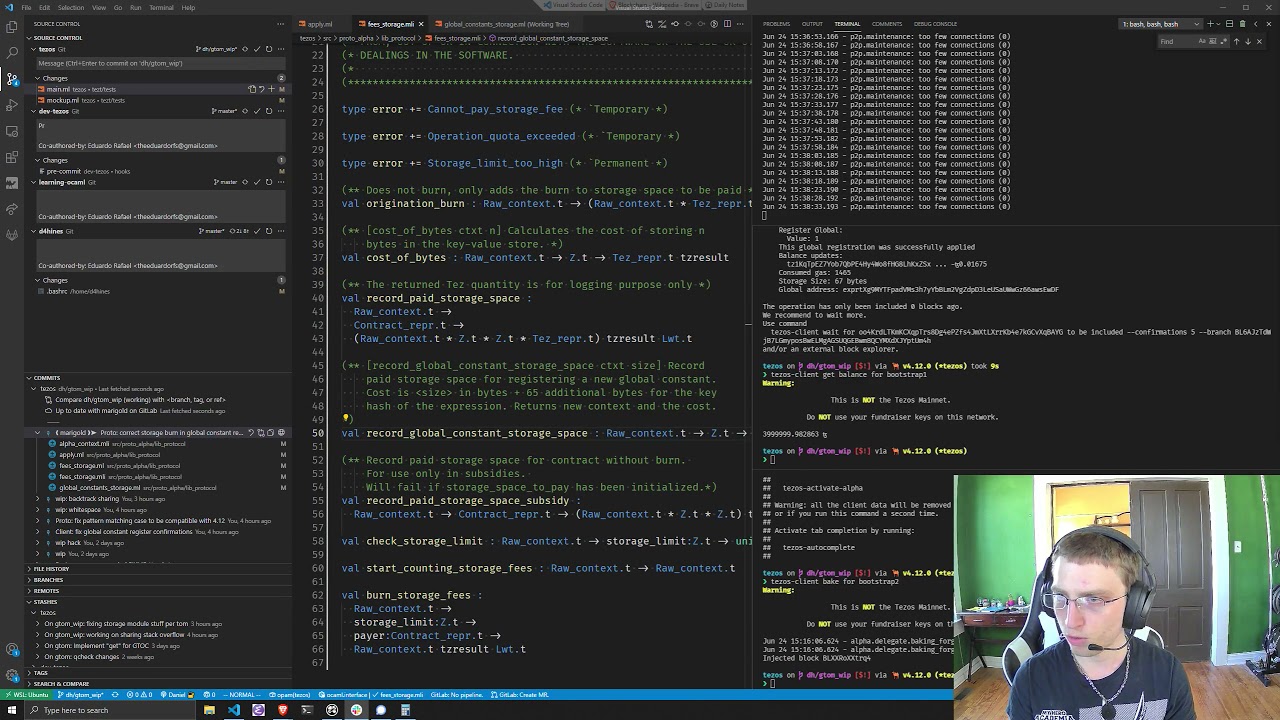Open the File menu

tap(27, 7)
